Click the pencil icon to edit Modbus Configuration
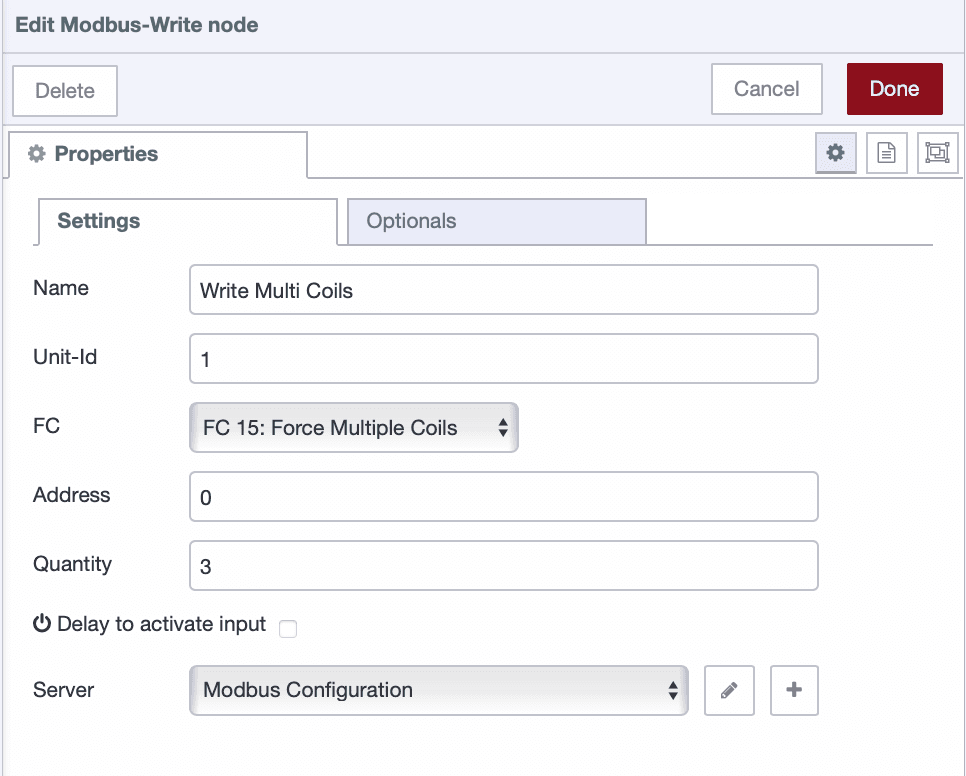966x776 pixels. pyautogui.click(x=729, y=690)
